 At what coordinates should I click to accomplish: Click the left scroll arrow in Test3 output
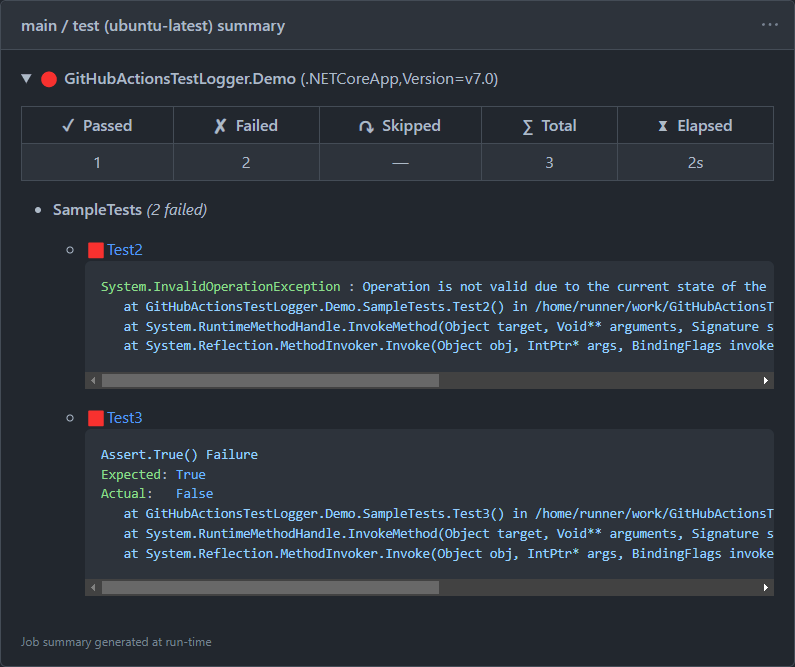coord(93,587)
